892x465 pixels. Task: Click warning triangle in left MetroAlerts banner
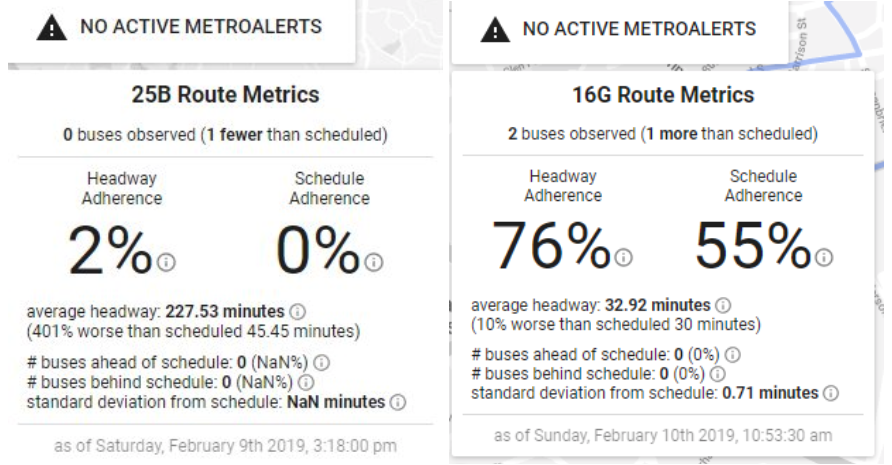52,27
